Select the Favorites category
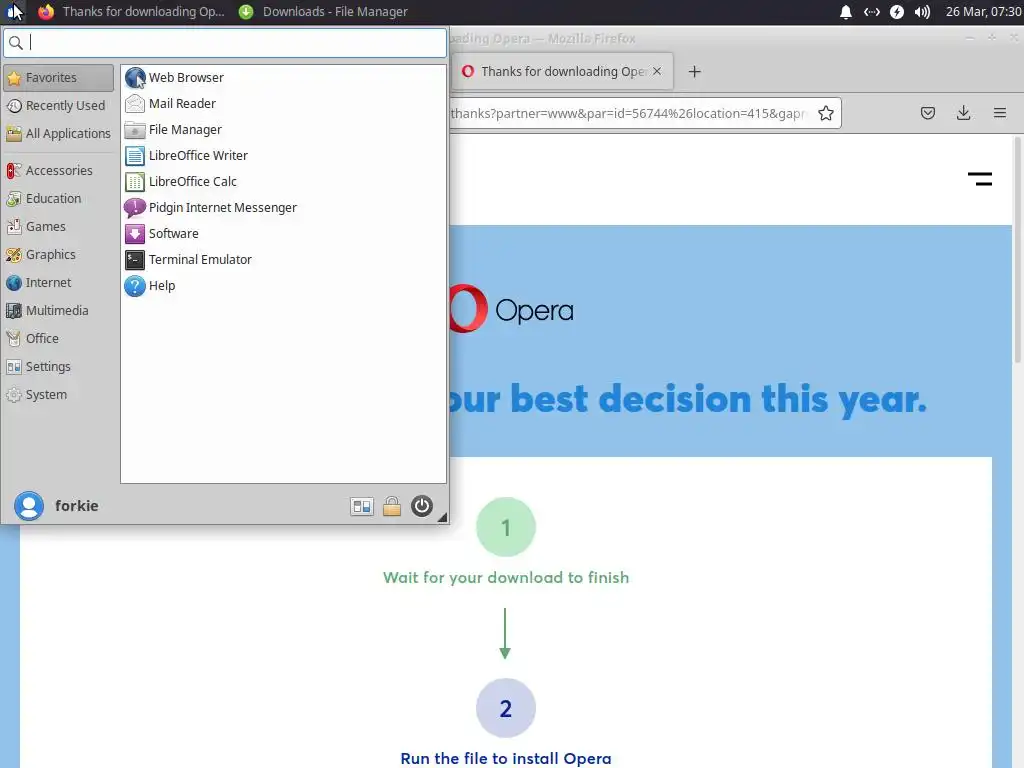Viewport: 1024px width, 768px height. [x=59, y=78]
